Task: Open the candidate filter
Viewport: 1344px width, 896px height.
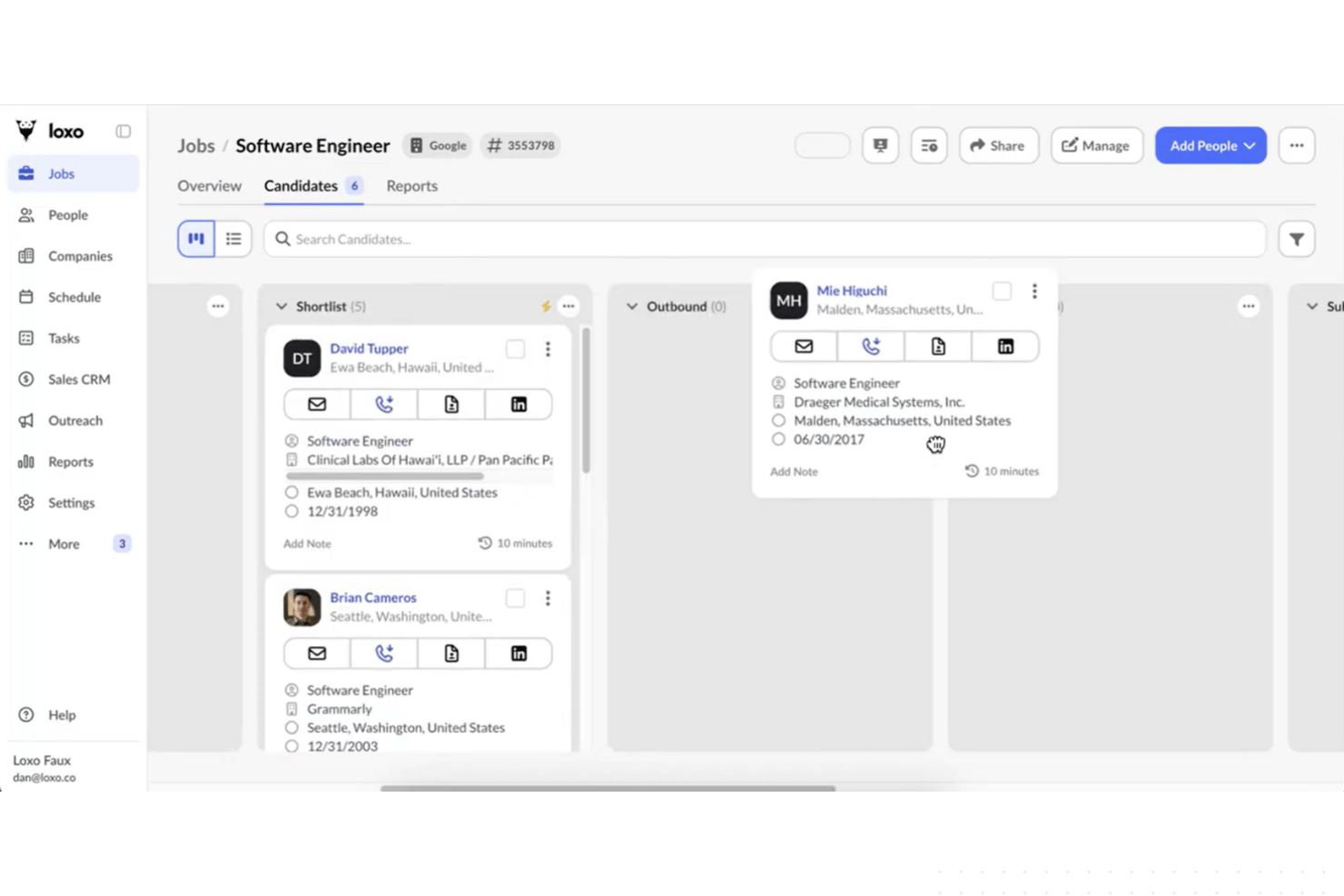Action: click(1297, 240)
